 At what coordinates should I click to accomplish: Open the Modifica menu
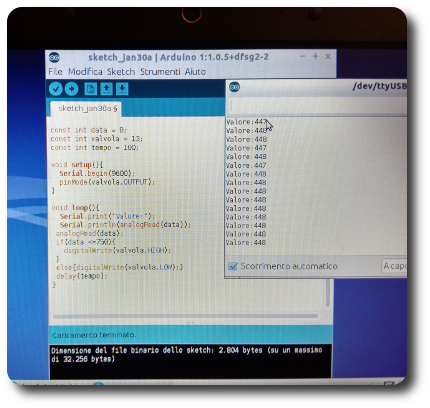85,72
